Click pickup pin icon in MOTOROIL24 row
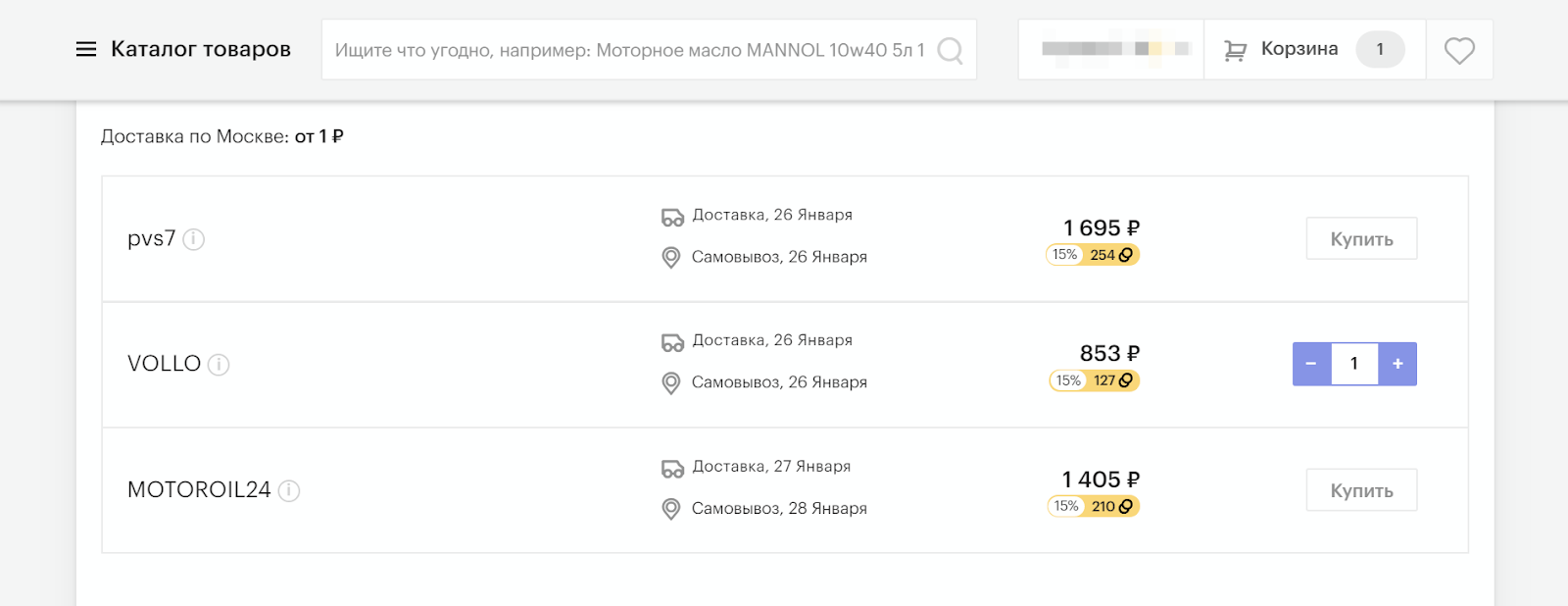The height and width of the screenshot is (606, 1568). pos(671,509)
